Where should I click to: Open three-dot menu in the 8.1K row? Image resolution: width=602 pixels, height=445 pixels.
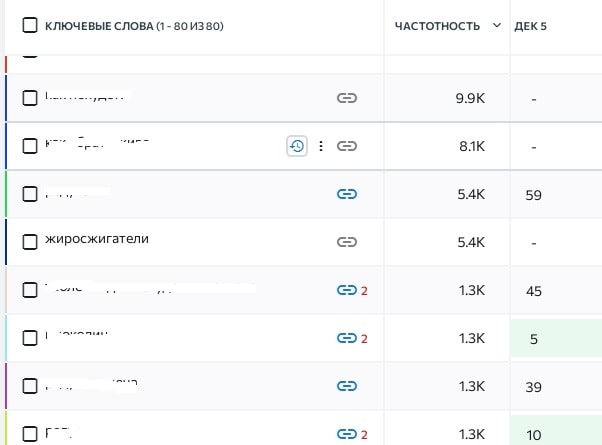click(x=321, y=146)
